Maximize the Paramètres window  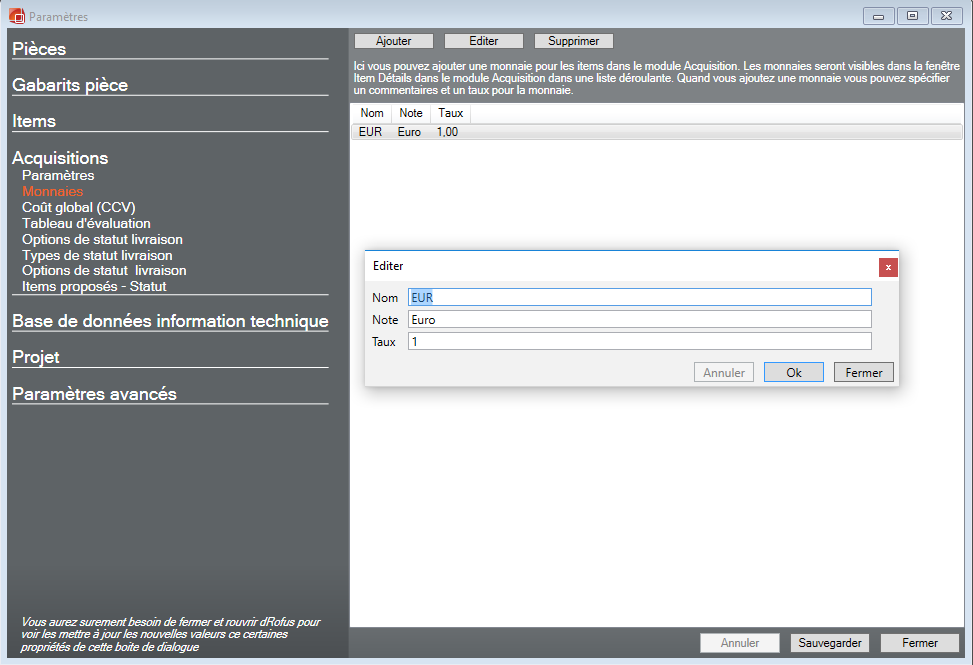coord(912,16)
